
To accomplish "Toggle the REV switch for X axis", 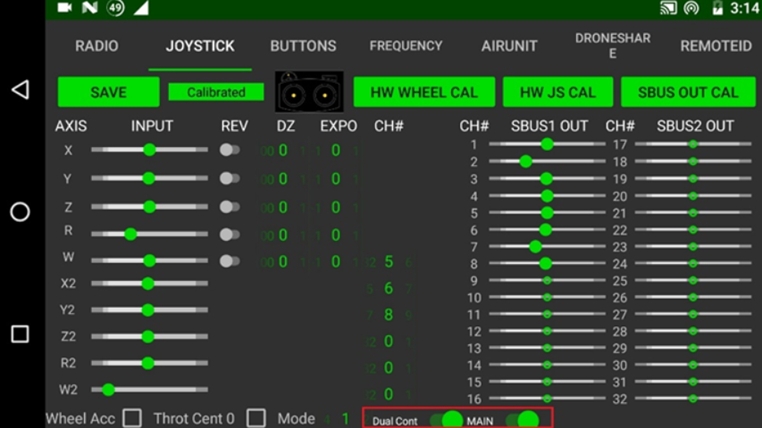I will (x=229, y=150).
